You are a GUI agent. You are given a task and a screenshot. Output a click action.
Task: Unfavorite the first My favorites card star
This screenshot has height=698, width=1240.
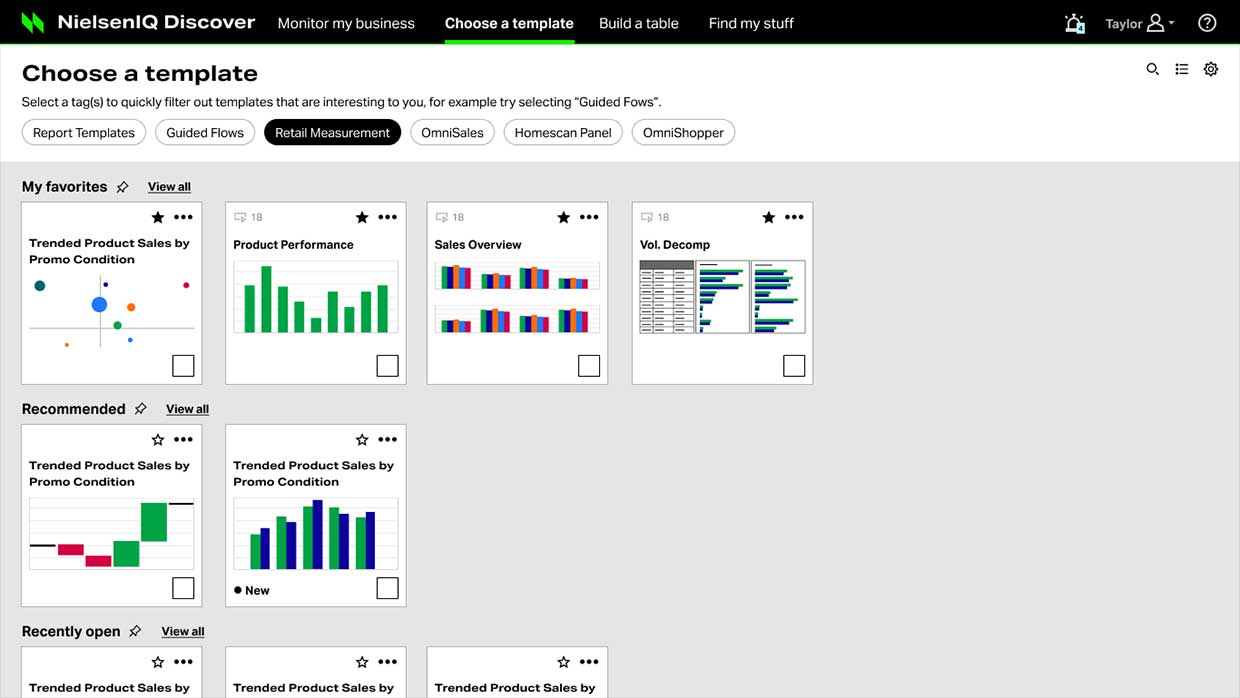pos(157,217)
